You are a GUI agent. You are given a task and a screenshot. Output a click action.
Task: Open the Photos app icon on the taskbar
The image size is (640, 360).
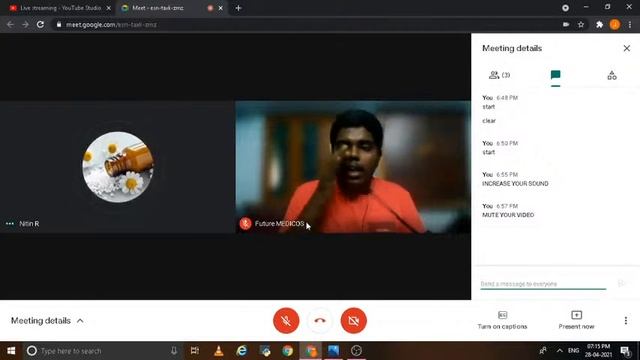pos(333,351)
